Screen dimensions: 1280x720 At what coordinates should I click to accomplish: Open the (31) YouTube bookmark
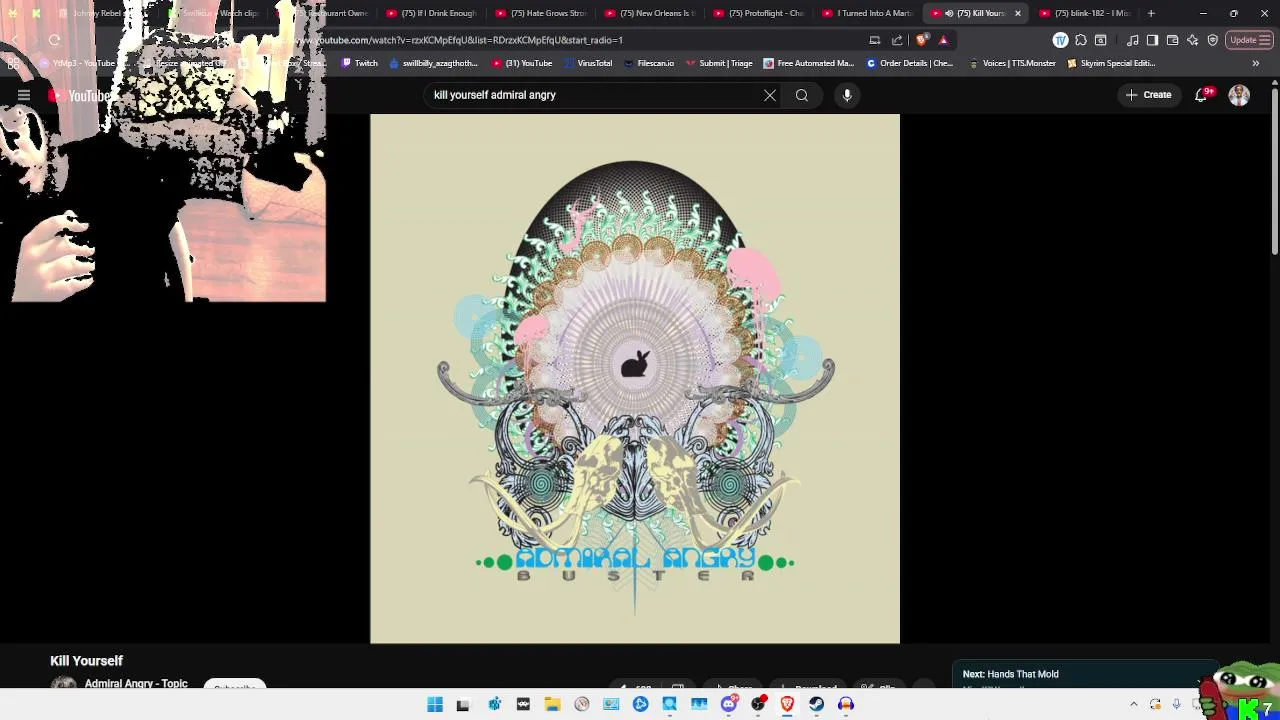[521, 63]
